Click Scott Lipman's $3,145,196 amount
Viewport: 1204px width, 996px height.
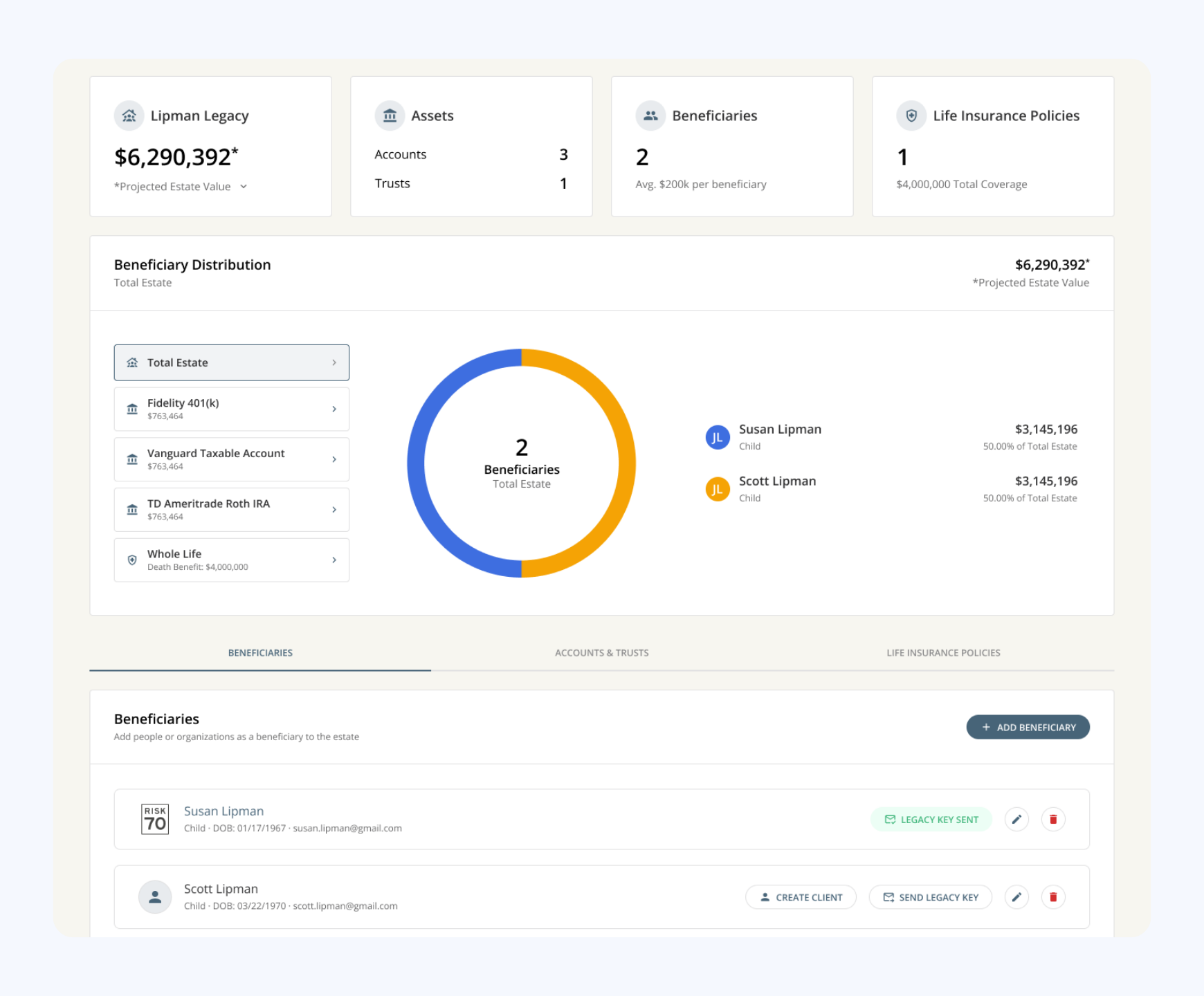click(x=1046, y=481)
